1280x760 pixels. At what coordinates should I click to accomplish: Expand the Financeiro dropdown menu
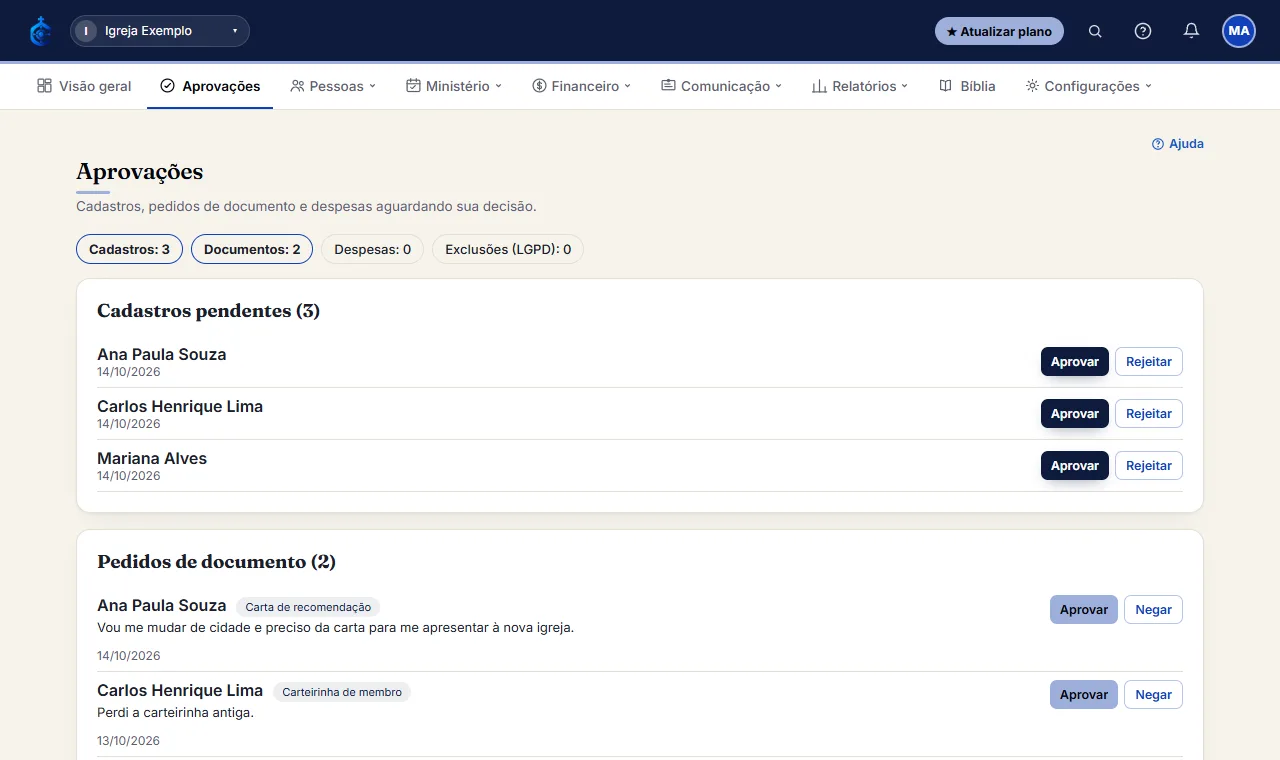point(582,86)
